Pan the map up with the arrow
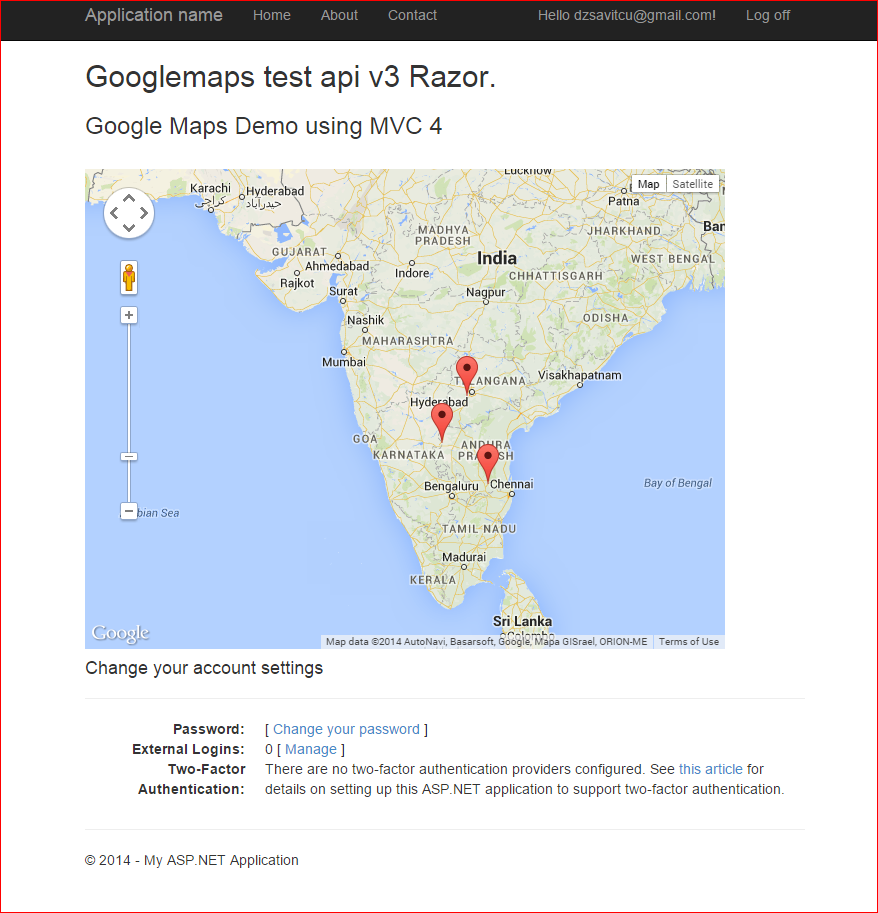Screen dimensions: 878x913 (x=129, y=199)
